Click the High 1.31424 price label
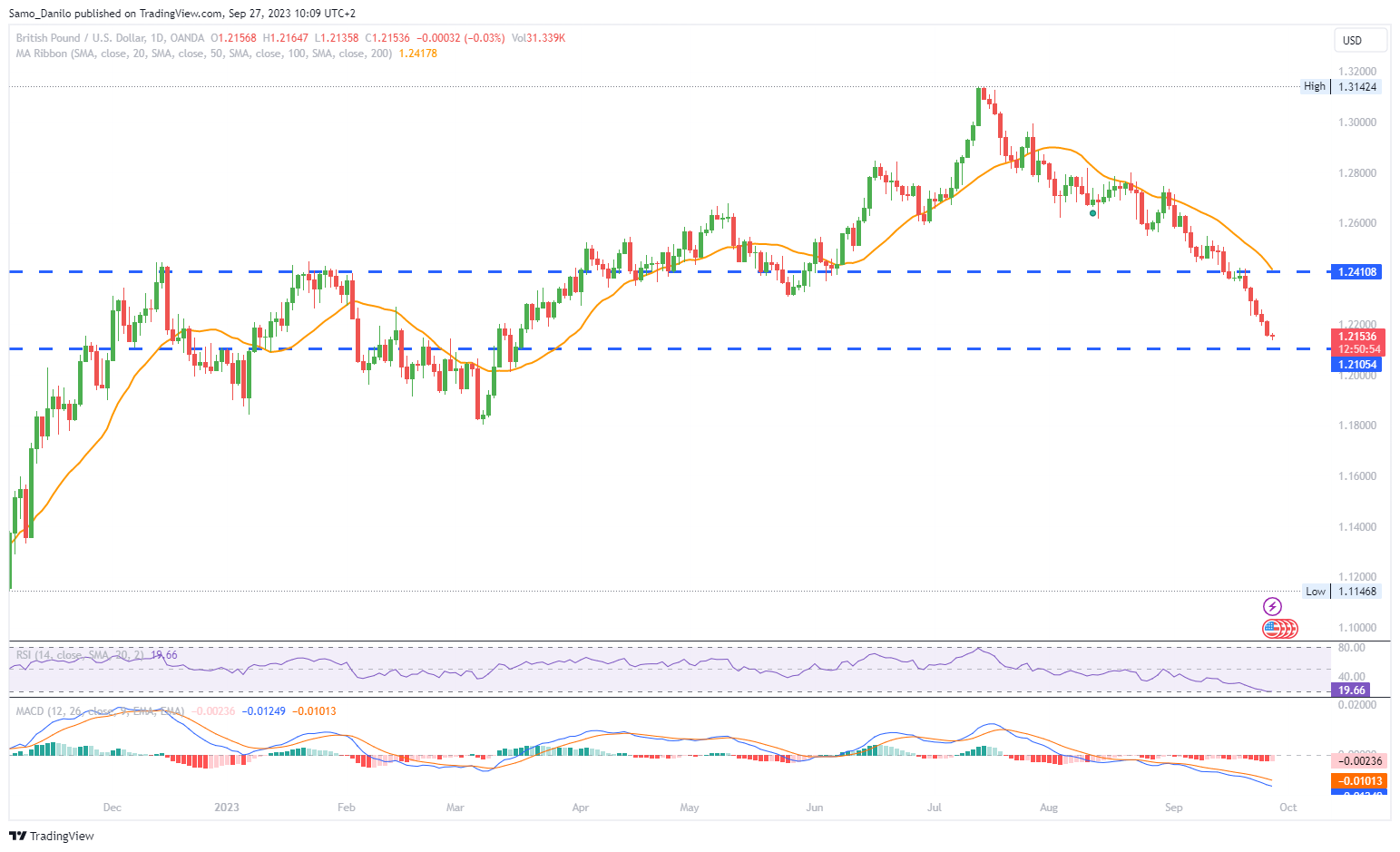The image size is (1400, 852). (1341, 86)
